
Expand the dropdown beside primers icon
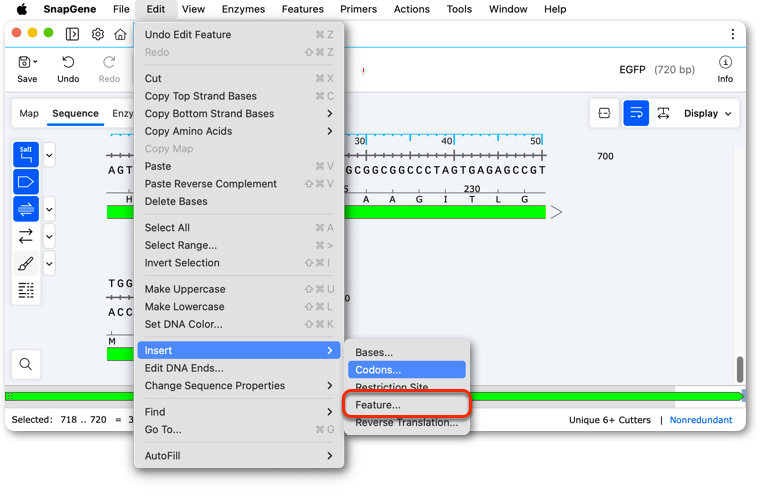click(49, 237)
